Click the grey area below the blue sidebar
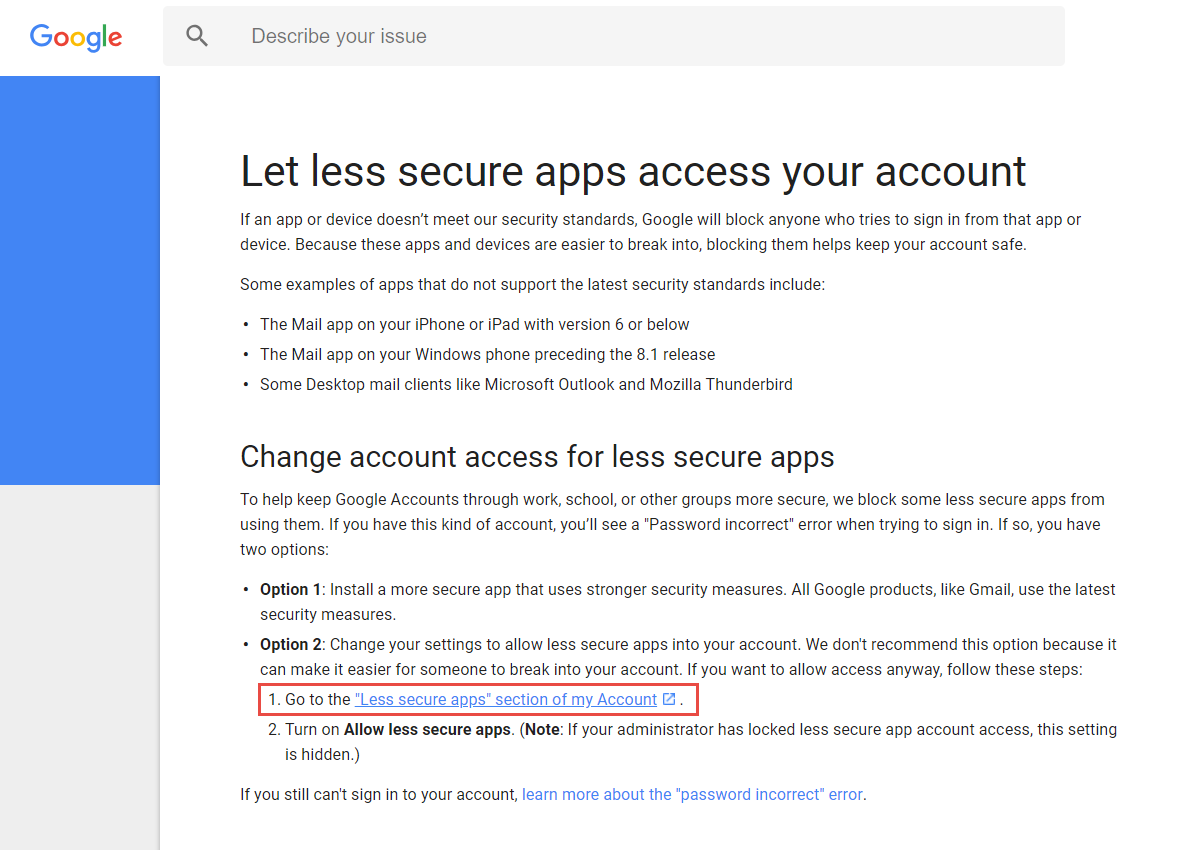The width and height of the screenshot is (1197, 850). click(80, 660)
